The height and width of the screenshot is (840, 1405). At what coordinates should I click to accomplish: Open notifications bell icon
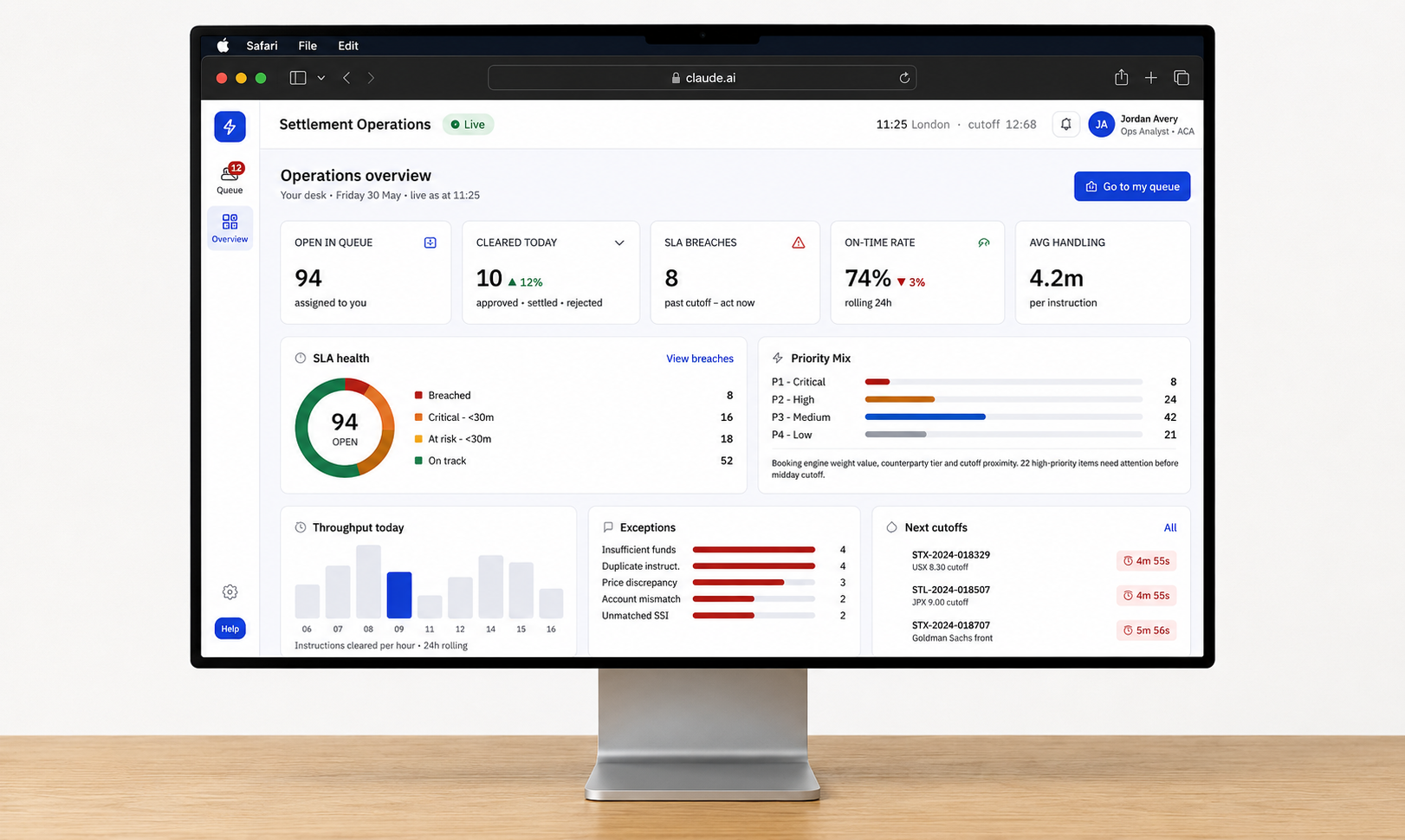(1066, 125)
